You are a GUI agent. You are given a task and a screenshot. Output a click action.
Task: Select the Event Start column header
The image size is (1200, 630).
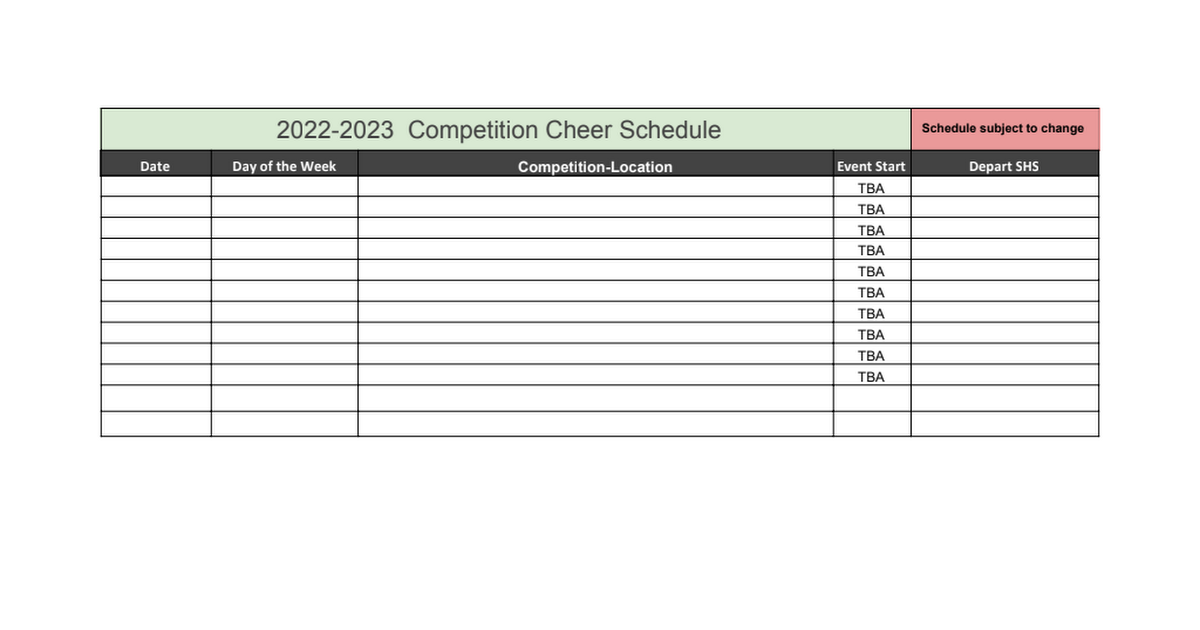(872, 164)
